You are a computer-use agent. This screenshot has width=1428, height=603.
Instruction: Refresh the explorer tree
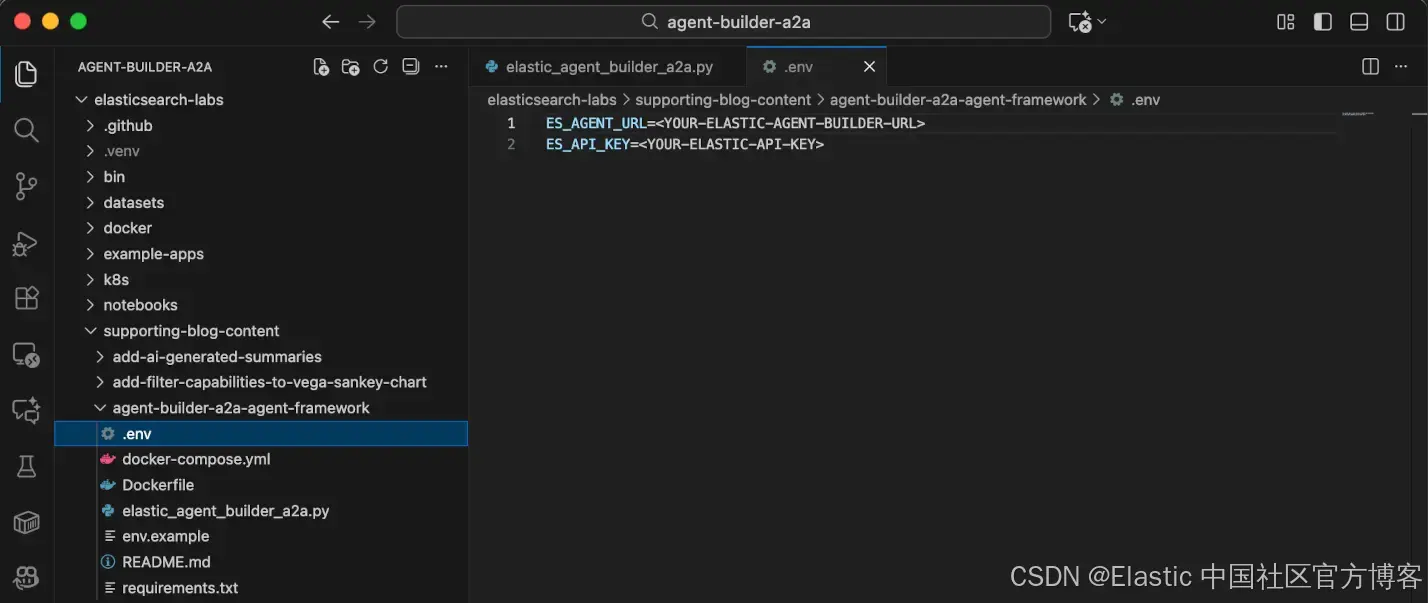pos(380,67)
